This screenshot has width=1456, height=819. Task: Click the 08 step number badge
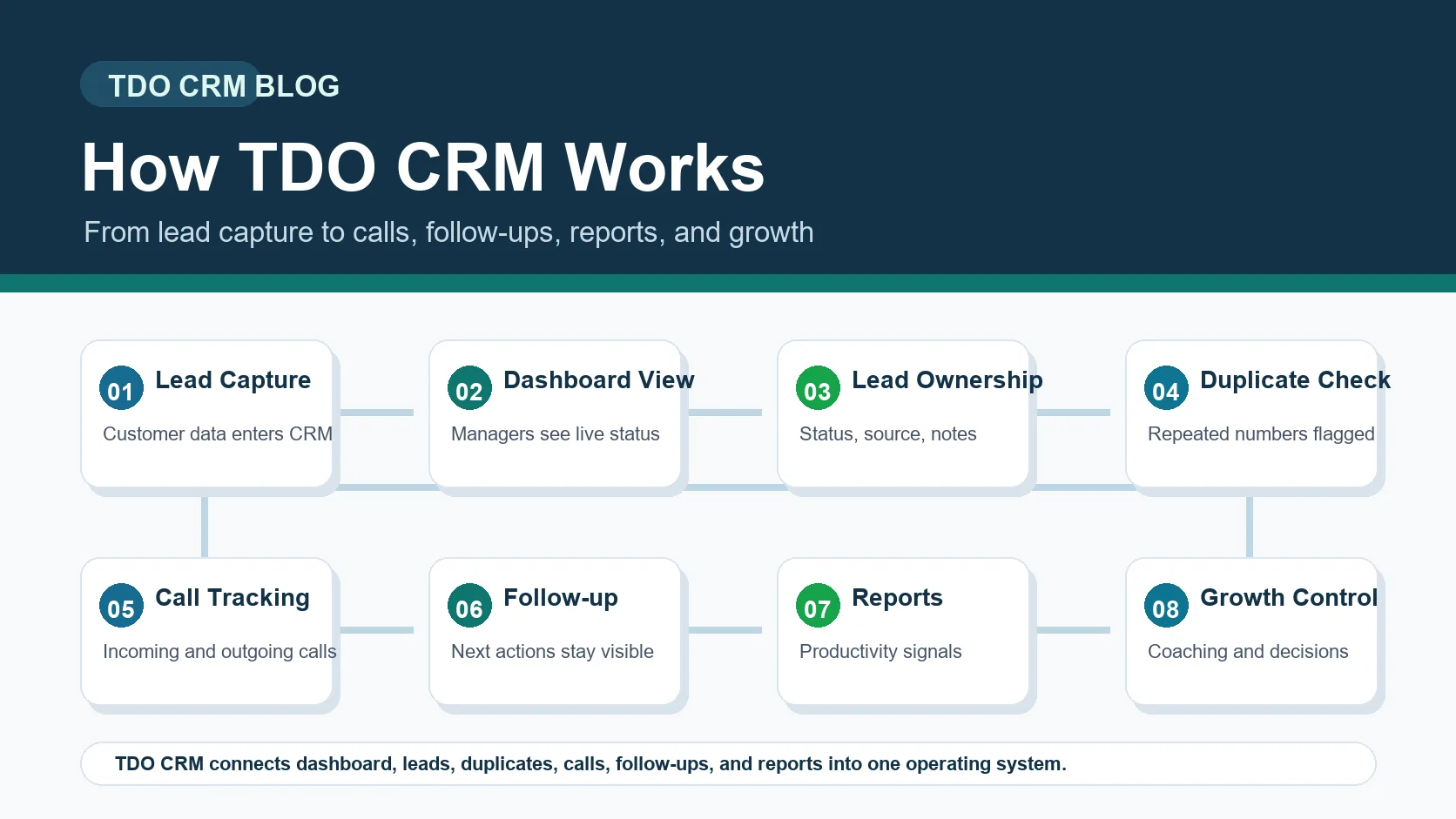(1166, 606)
